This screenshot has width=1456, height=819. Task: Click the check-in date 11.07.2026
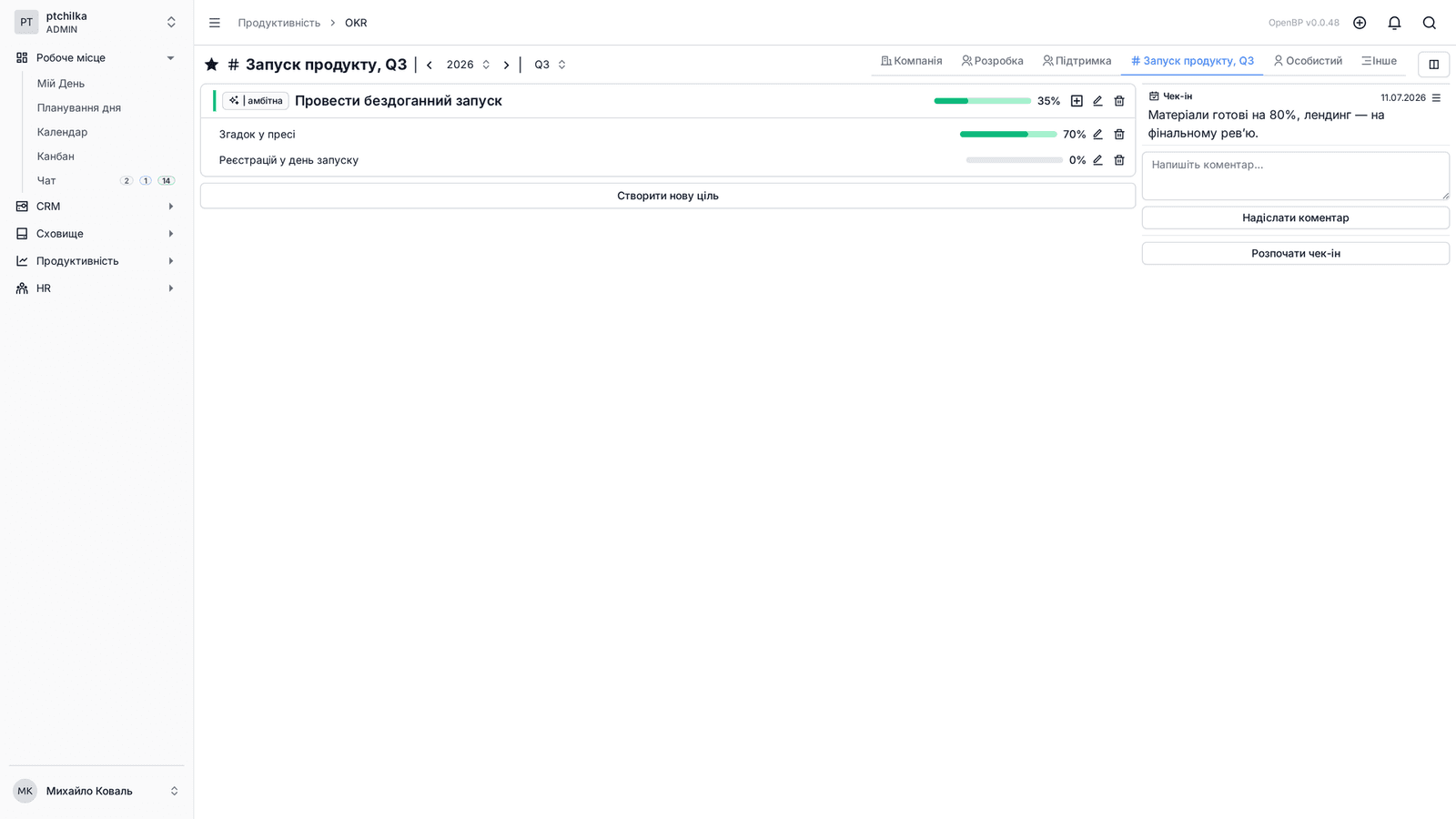pos(1403,97)
